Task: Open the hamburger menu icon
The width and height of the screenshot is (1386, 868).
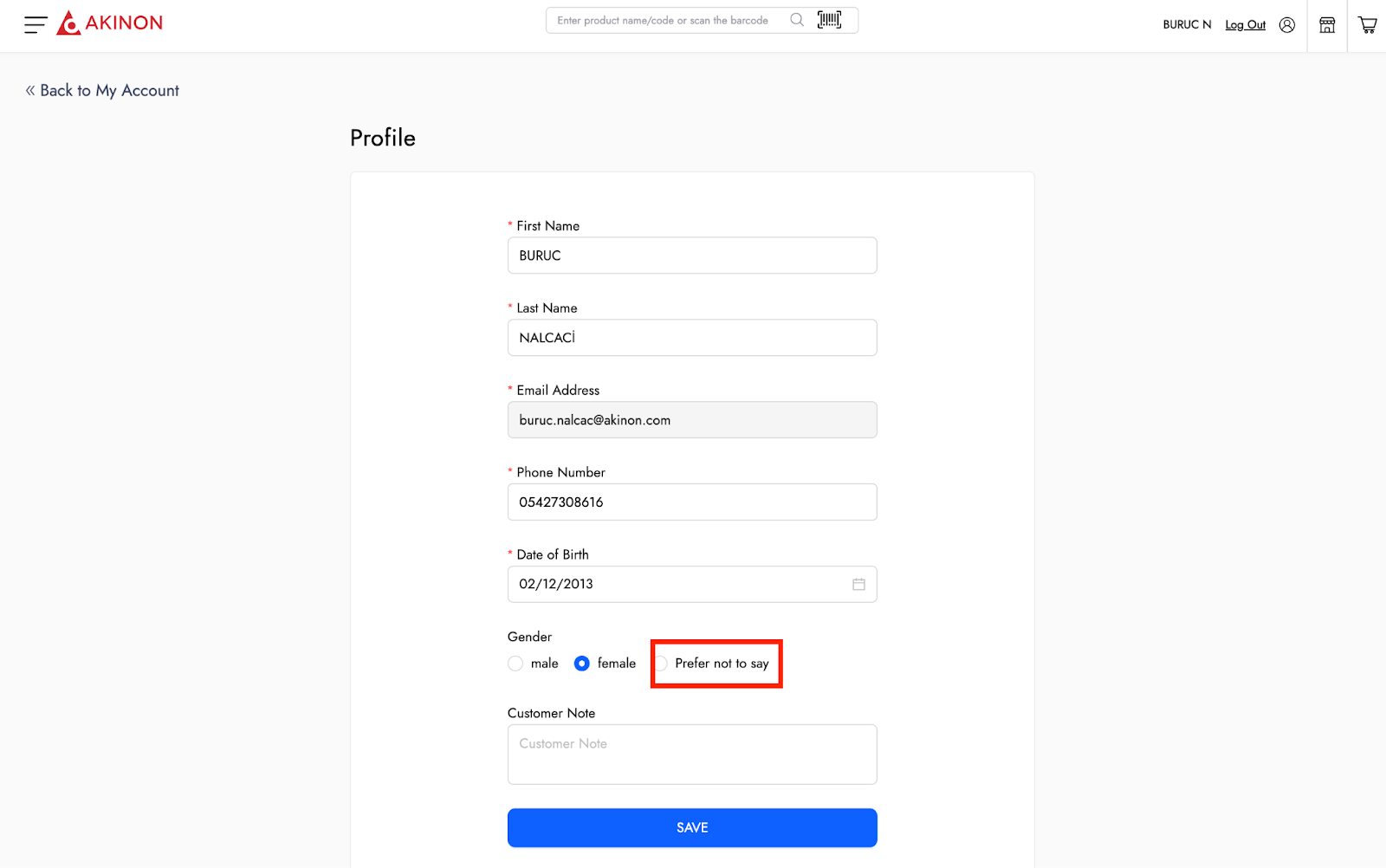Action: pos(36,24)
